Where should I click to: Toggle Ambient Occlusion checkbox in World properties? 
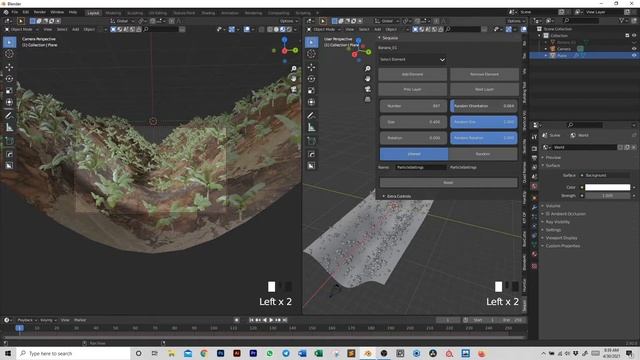click(x=548, y=214)
